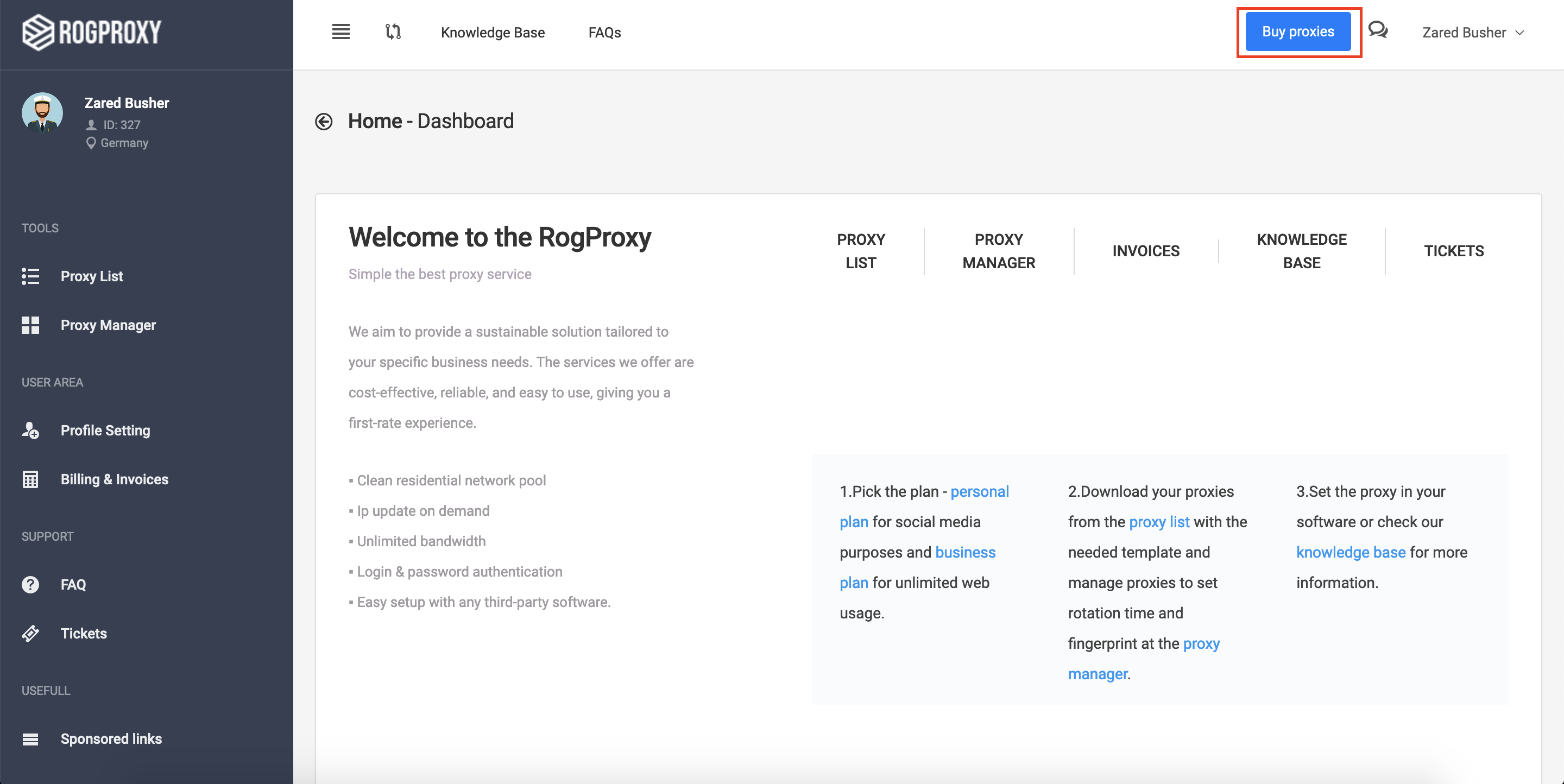1564x784 pixels.
Task: Open Profile Setting in the sidebar
Action: click(x=105, y=430)
